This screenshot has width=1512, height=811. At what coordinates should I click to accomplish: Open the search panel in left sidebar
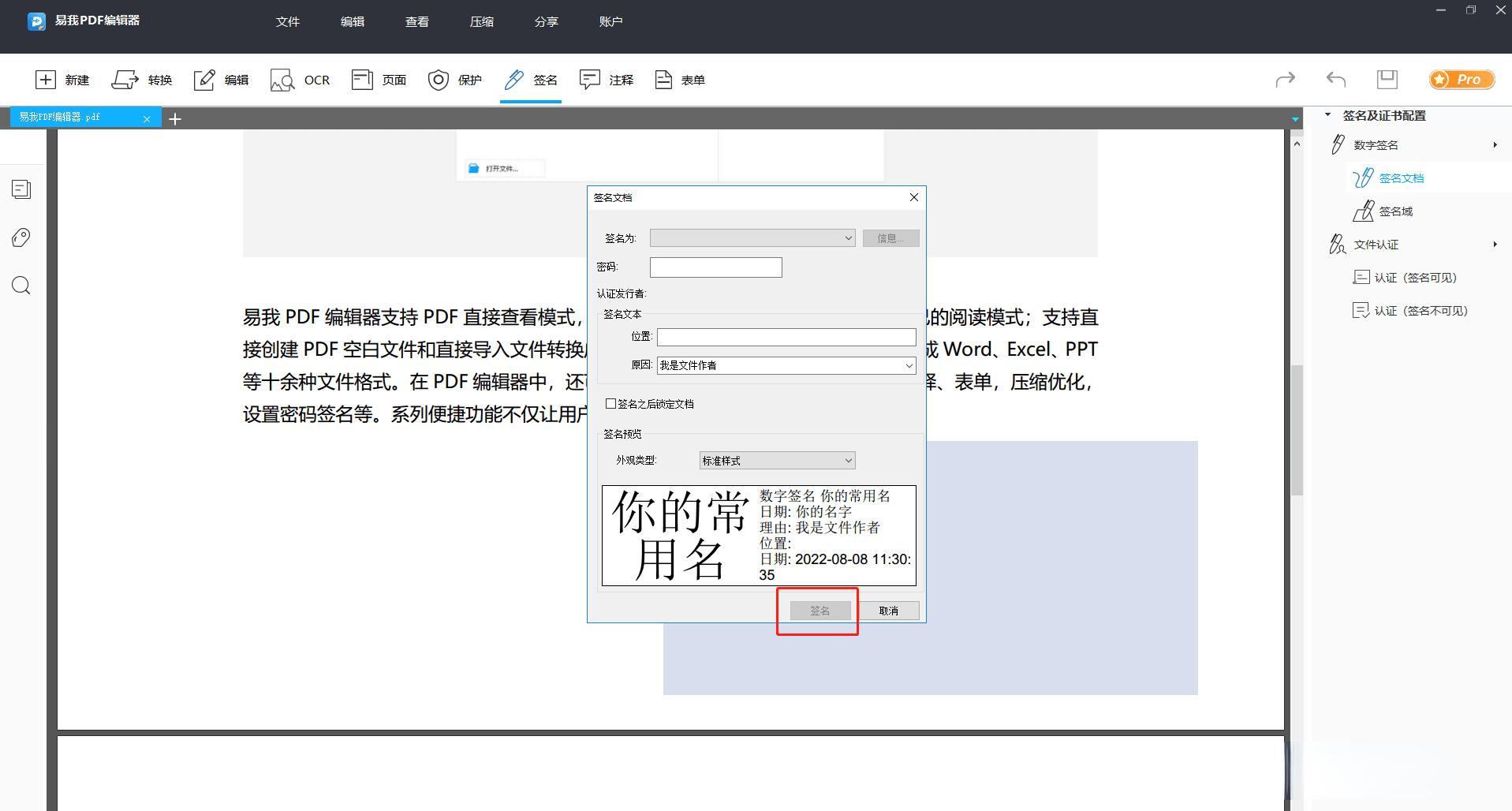(x=21, y=285)
